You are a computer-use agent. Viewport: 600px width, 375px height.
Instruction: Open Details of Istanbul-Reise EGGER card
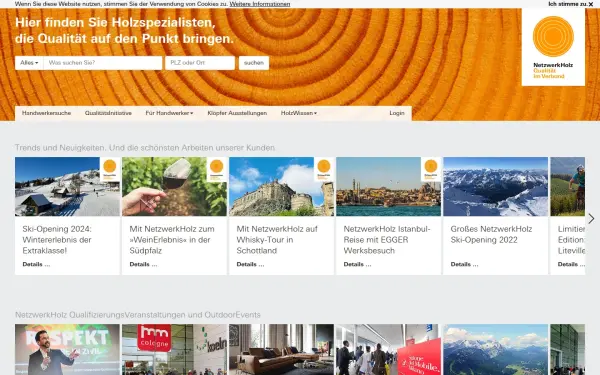point(357,264)
